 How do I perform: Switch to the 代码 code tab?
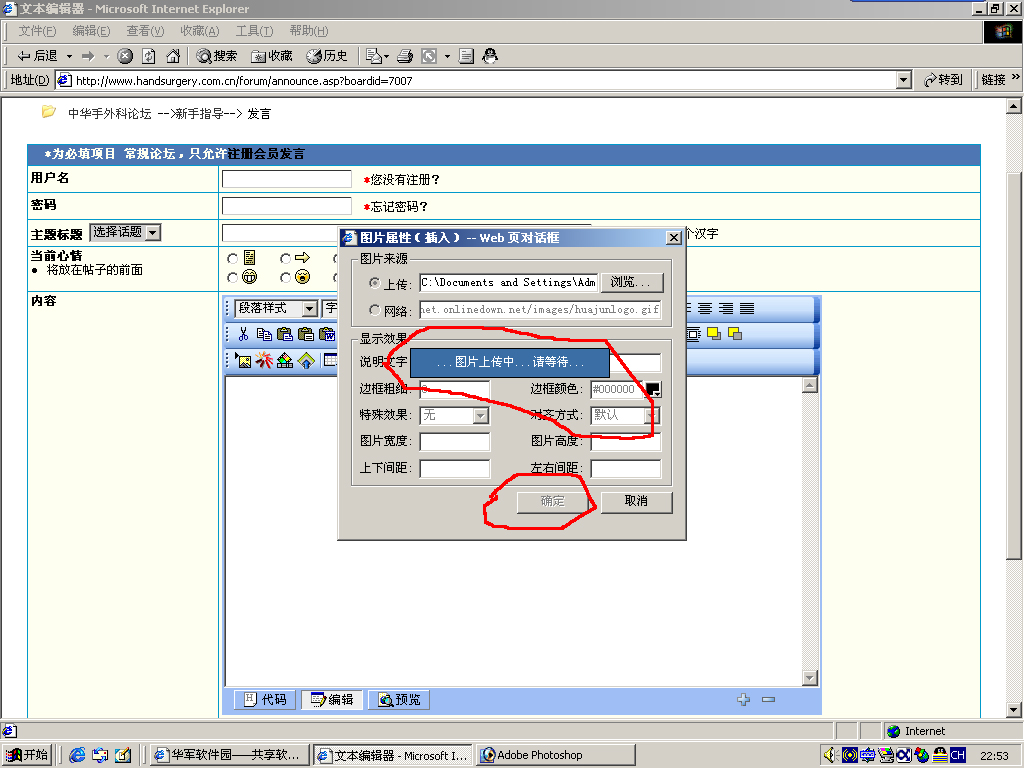click(266, 699)
